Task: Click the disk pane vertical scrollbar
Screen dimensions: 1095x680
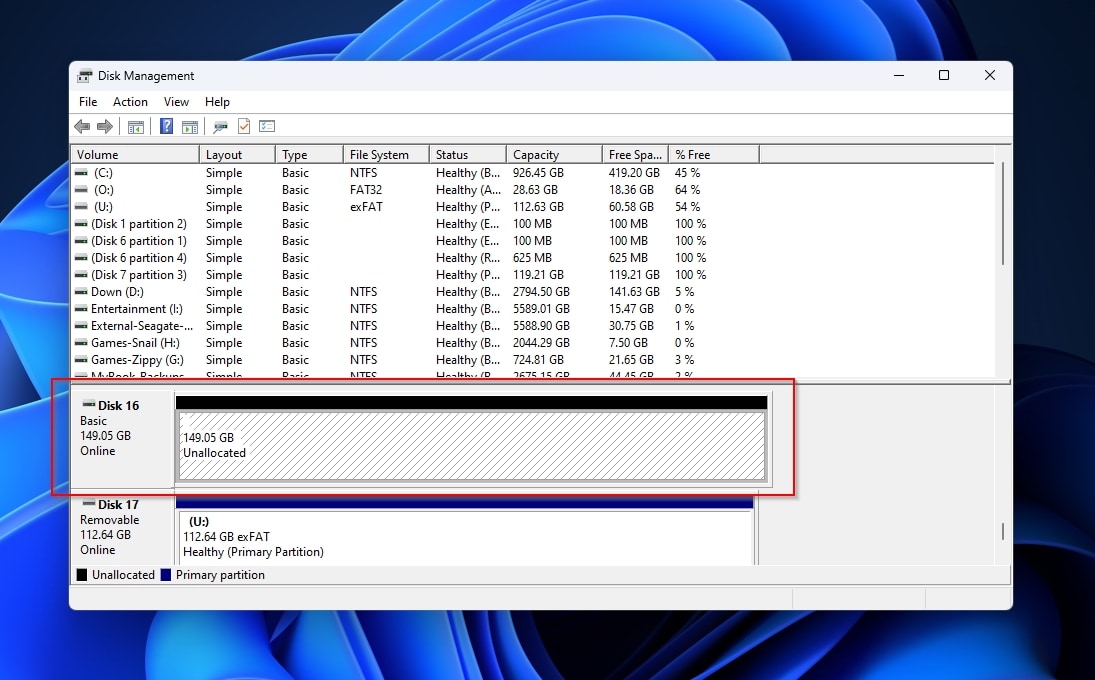Action: coord(1003,531)
